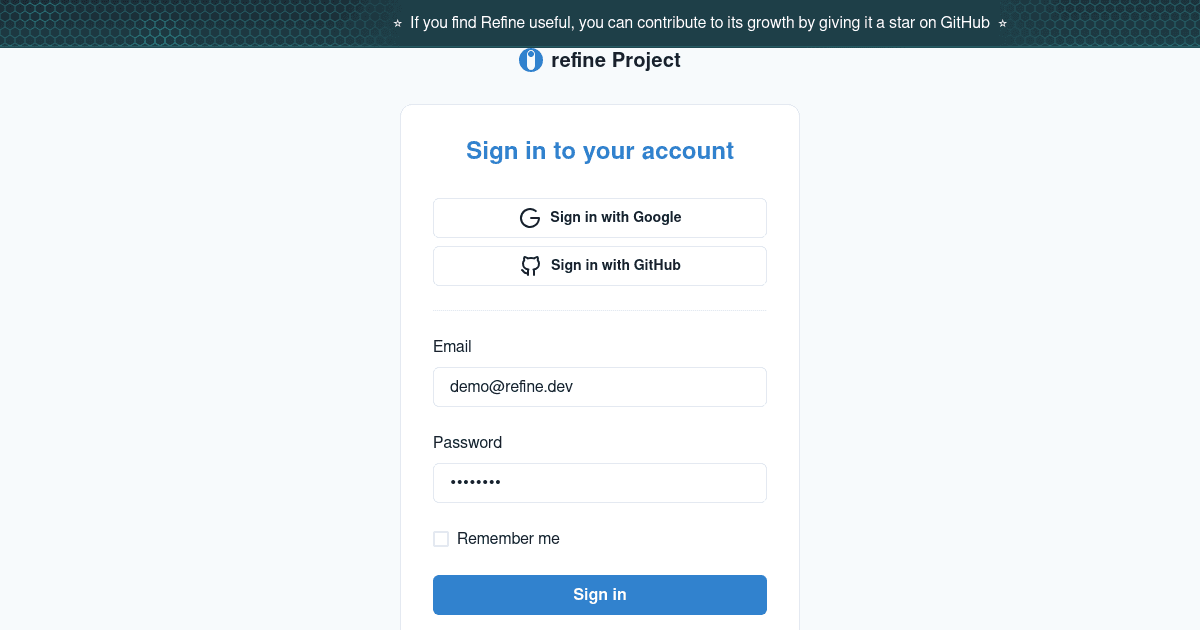Focus the Email input field
Image resolution: width=1200 pixels, height=630 pixels.
tap(600, 387)
